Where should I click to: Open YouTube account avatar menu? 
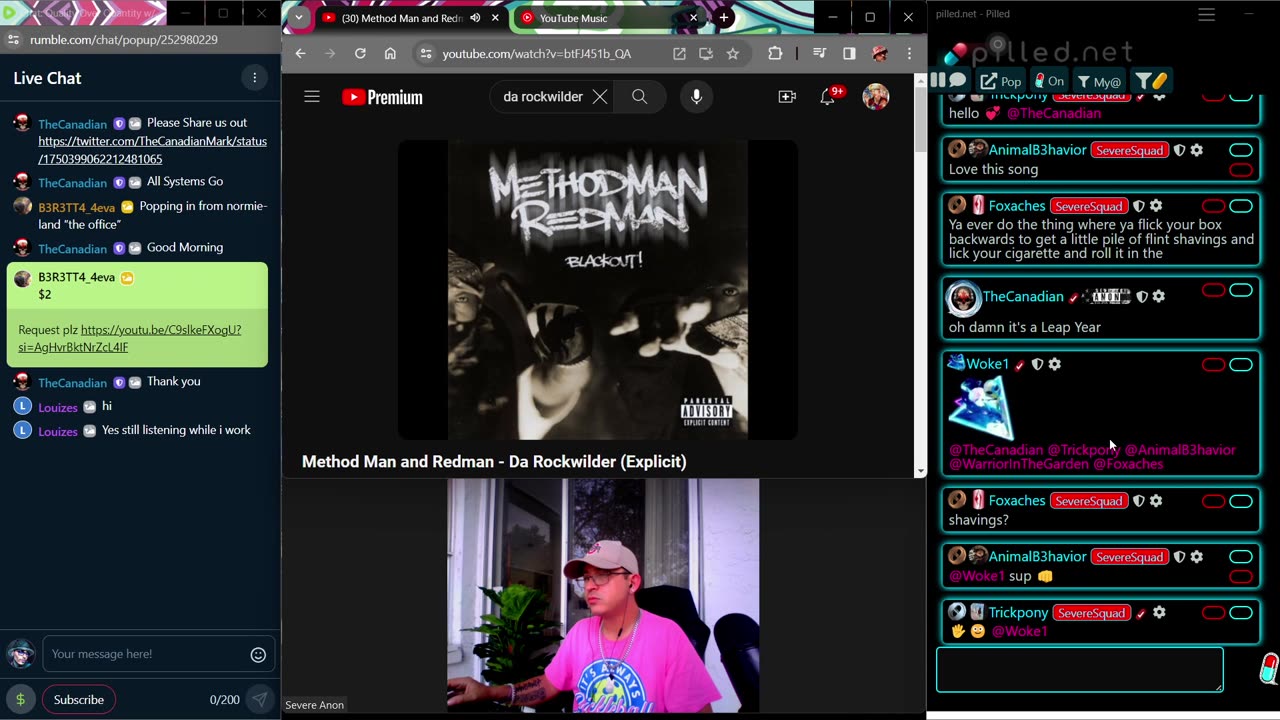pyautogui.click(x=876, y=97)
